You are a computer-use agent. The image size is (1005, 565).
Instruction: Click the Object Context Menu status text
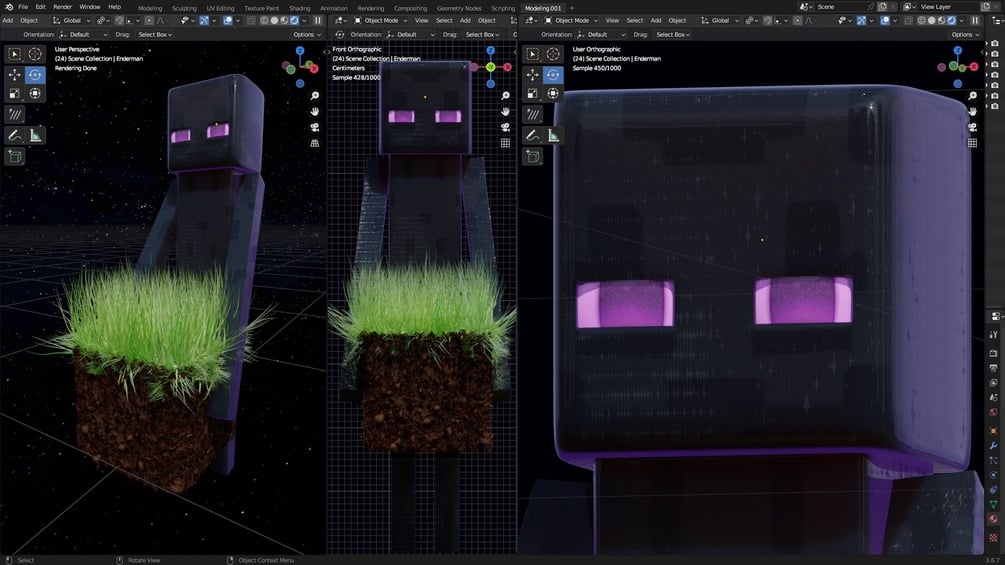point(265,561)
